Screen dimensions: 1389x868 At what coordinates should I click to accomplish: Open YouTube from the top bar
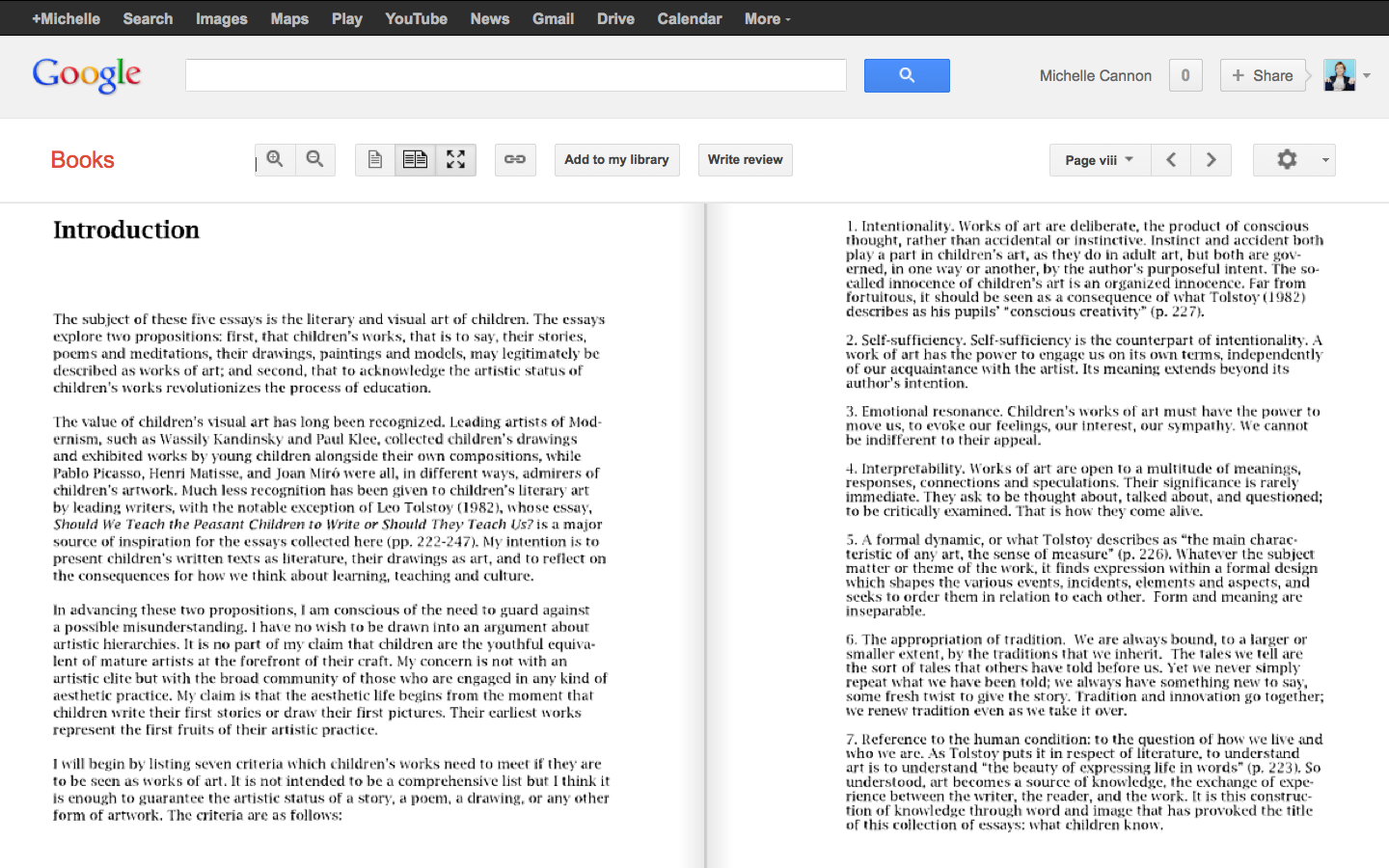pos(416,18)
